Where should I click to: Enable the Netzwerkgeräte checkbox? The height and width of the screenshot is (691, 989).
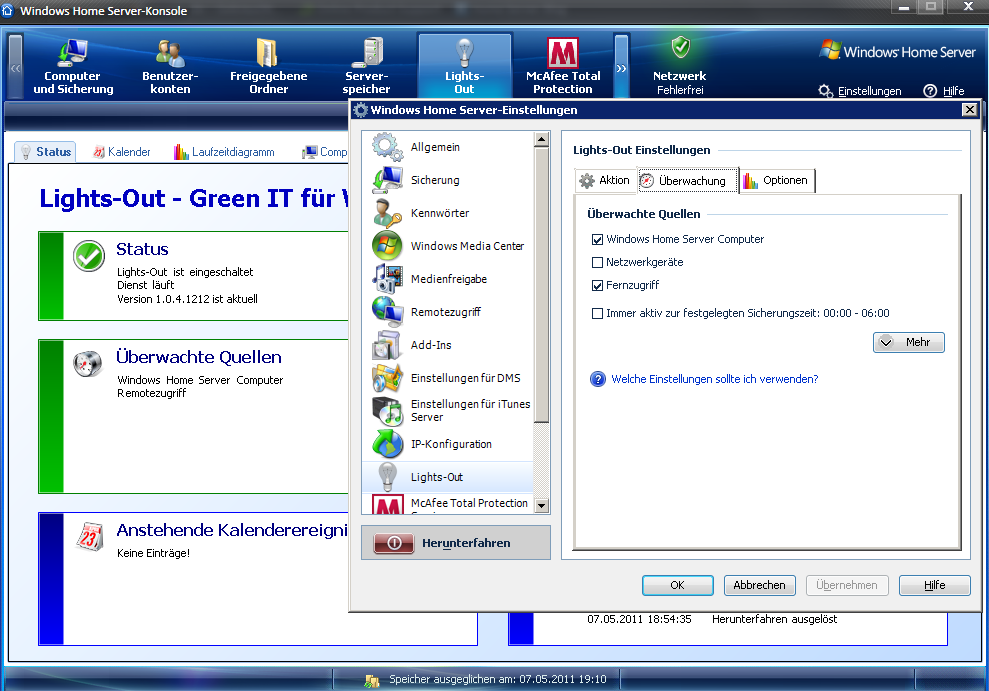(598, 263)
